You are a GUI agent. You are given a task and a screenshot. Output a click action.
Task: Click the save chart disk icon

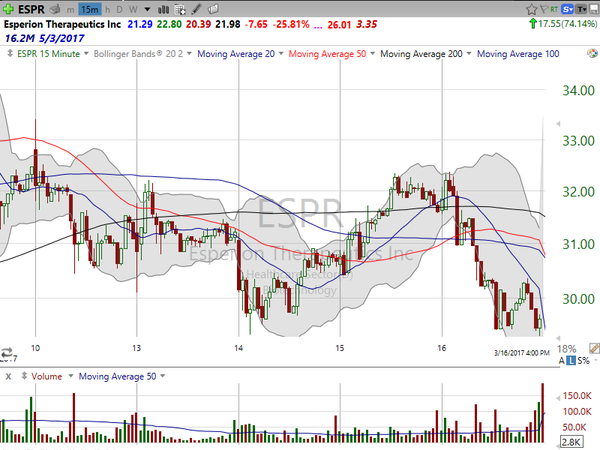click(594, 9)
